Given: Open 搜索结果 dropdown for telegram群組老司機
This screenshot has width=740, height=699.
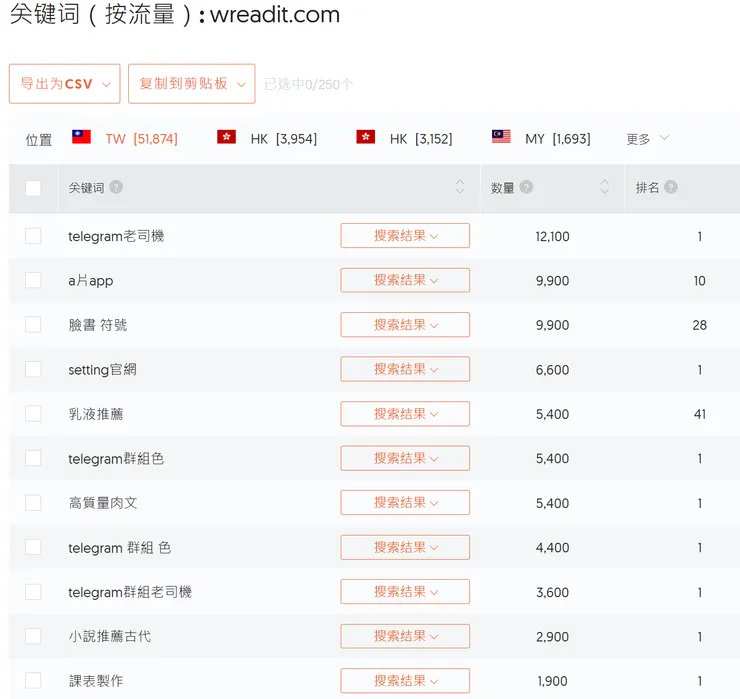Looking at the screenshot, I should [x=405, y=592].
